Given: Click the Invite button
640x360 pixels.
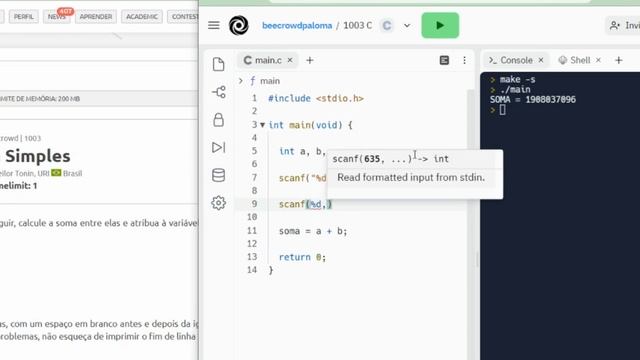Looking at the screenshot, I should coord(624,25).
